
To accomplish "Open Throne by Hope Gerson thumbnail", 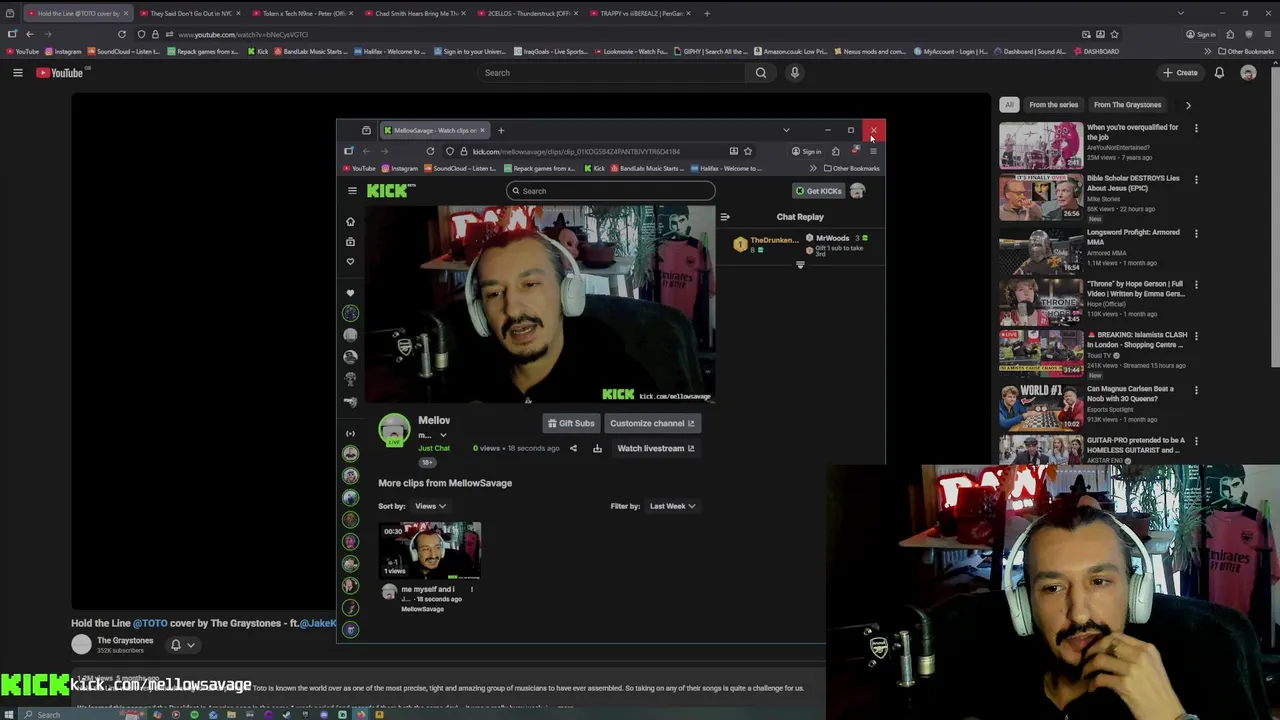I will tap(1041, 302).
